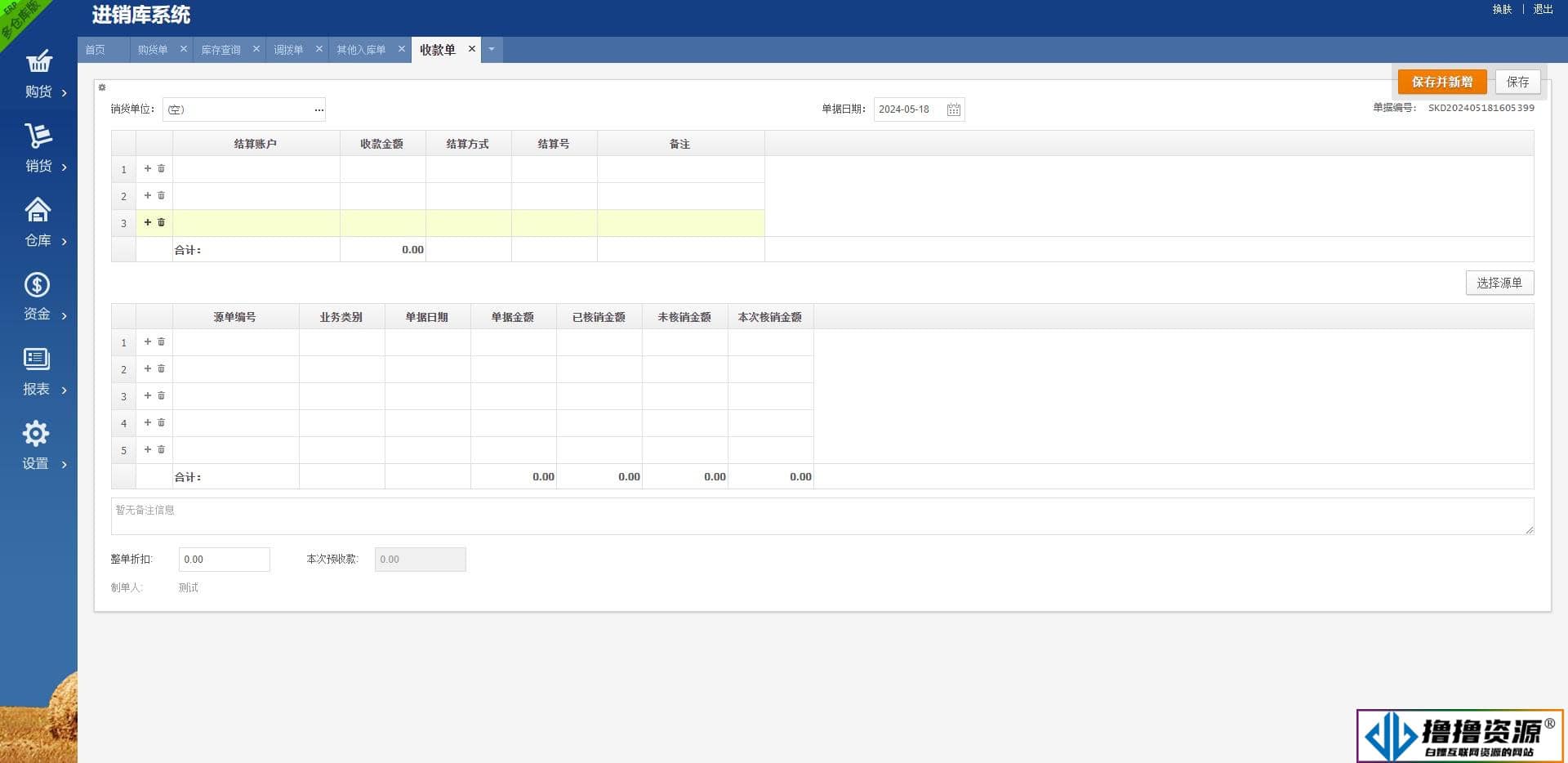Delete source document row 1
Viewport: 1568px width, 763px height.
(x=161, y=341)
